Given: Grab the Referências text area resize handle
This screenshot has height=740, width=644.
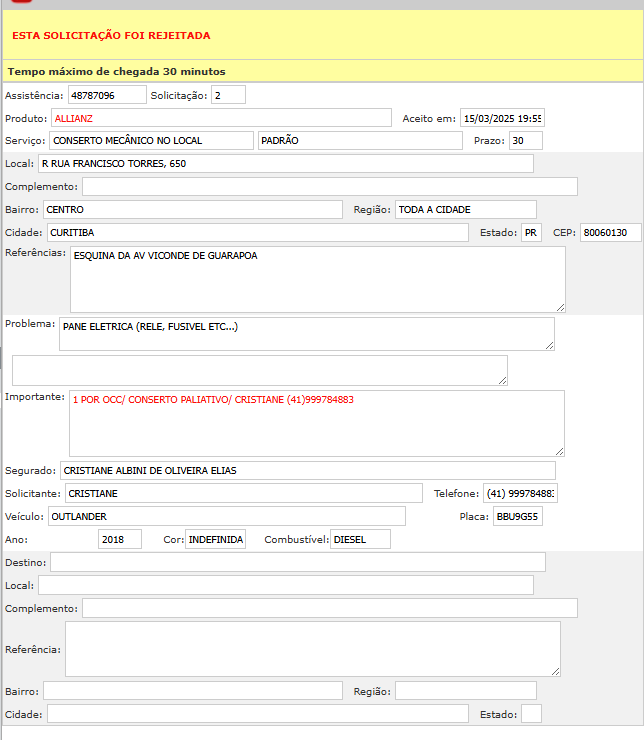Looking at the screenshot, I should (560, 307).
